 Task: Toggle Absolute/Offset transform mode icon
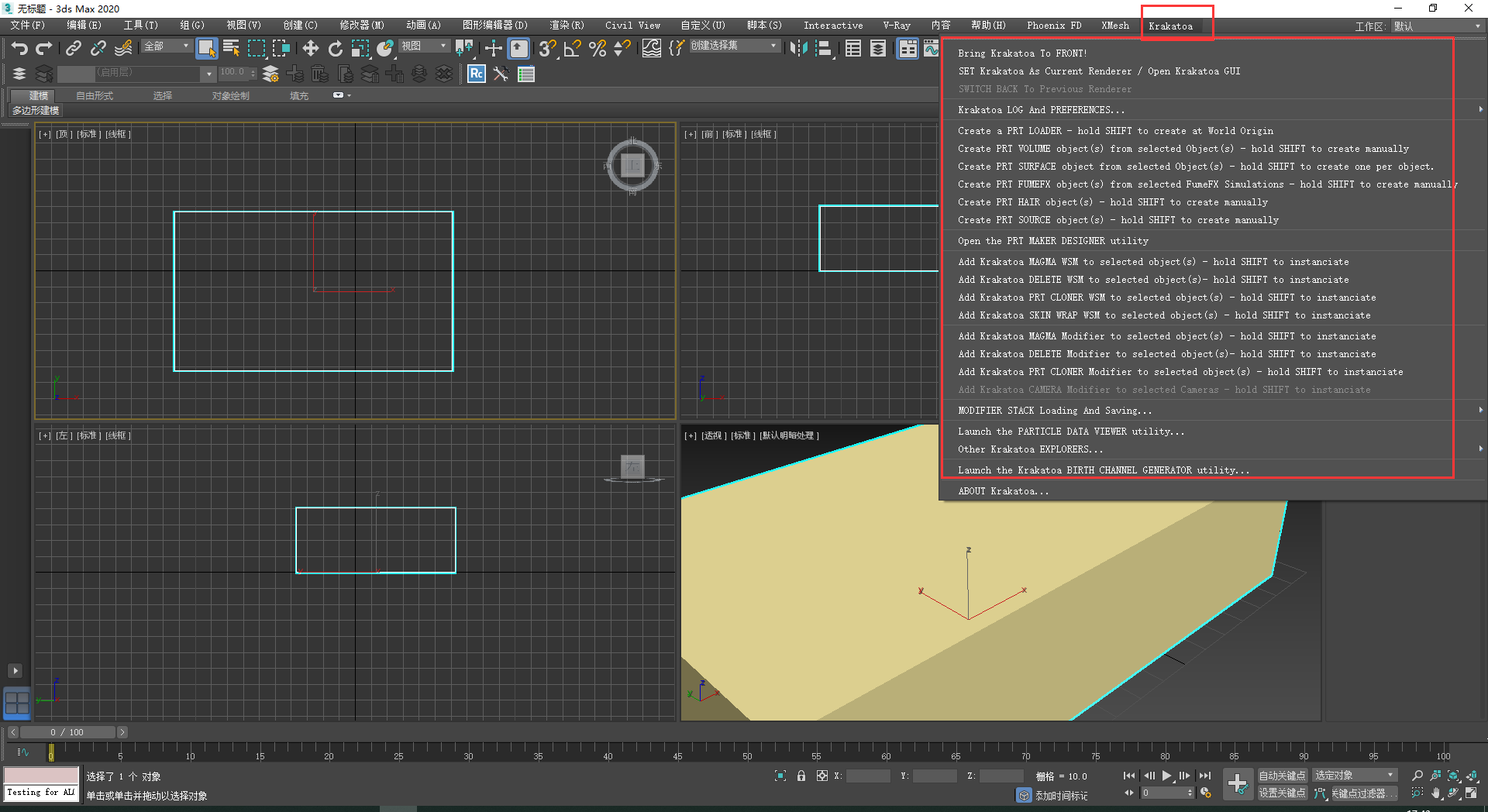[822, 776]
